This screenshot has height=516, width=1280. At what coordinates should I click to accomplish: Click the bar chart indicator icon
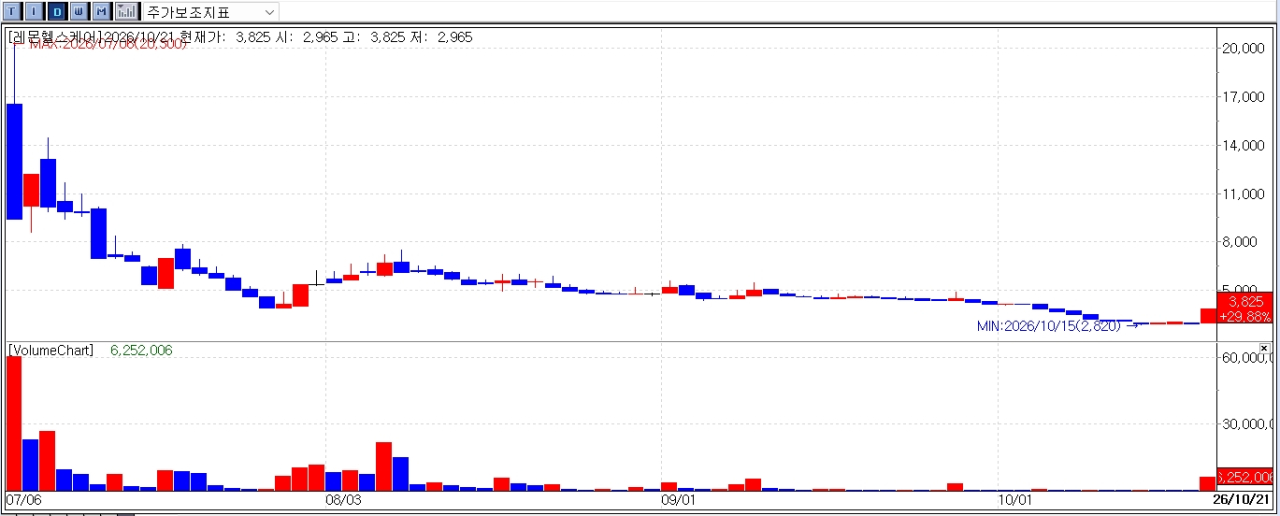pos(127,12)
